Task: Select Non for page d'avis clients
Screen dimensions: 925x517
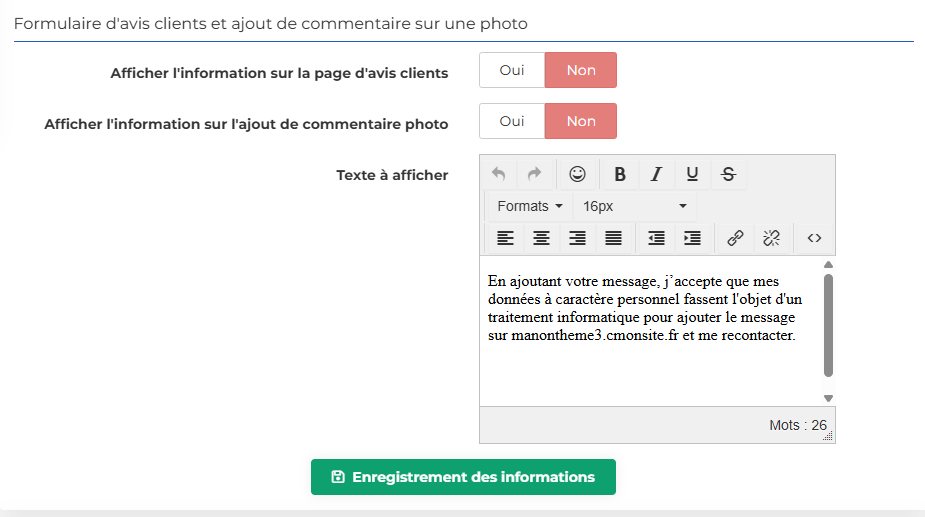Action: click(580, 70)
